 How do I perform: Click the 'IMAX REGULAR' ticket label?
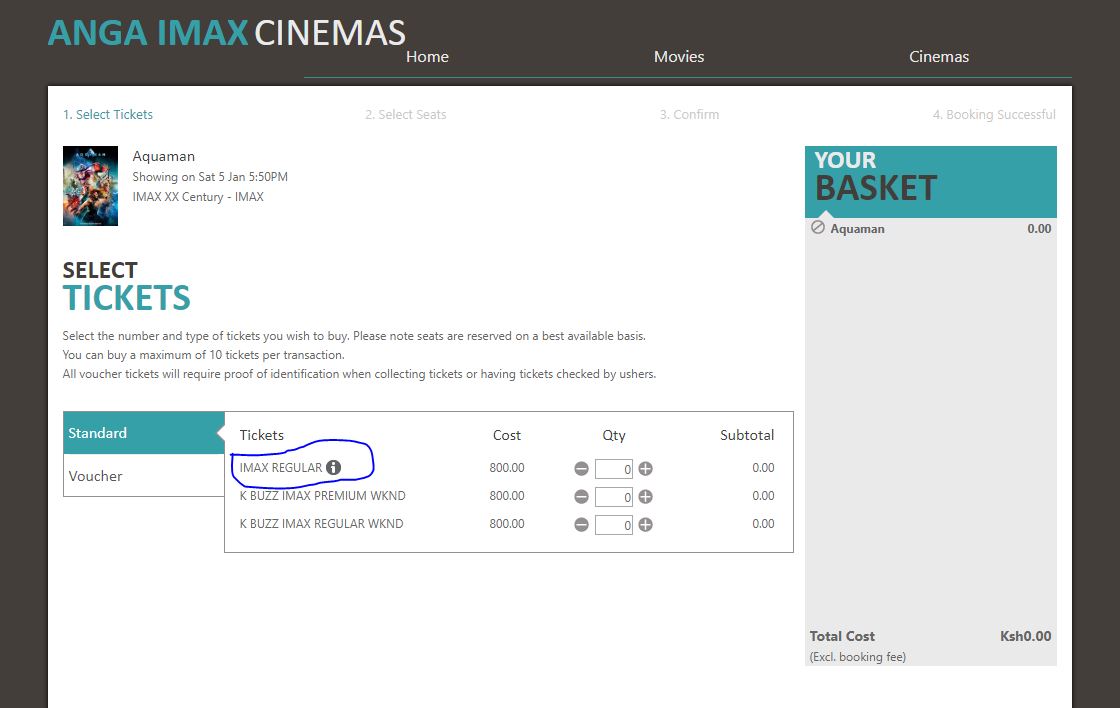[x=281, y=468]
